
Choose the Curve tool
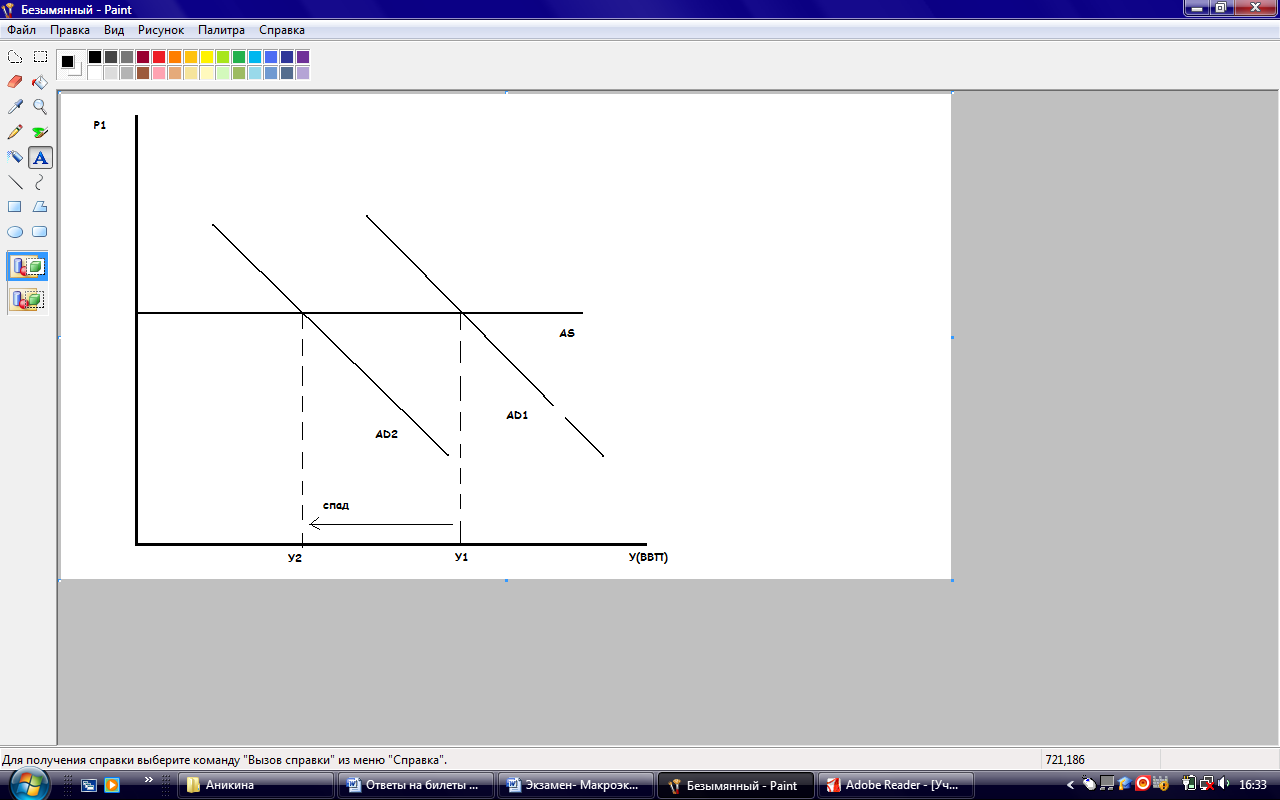(40, 182)
